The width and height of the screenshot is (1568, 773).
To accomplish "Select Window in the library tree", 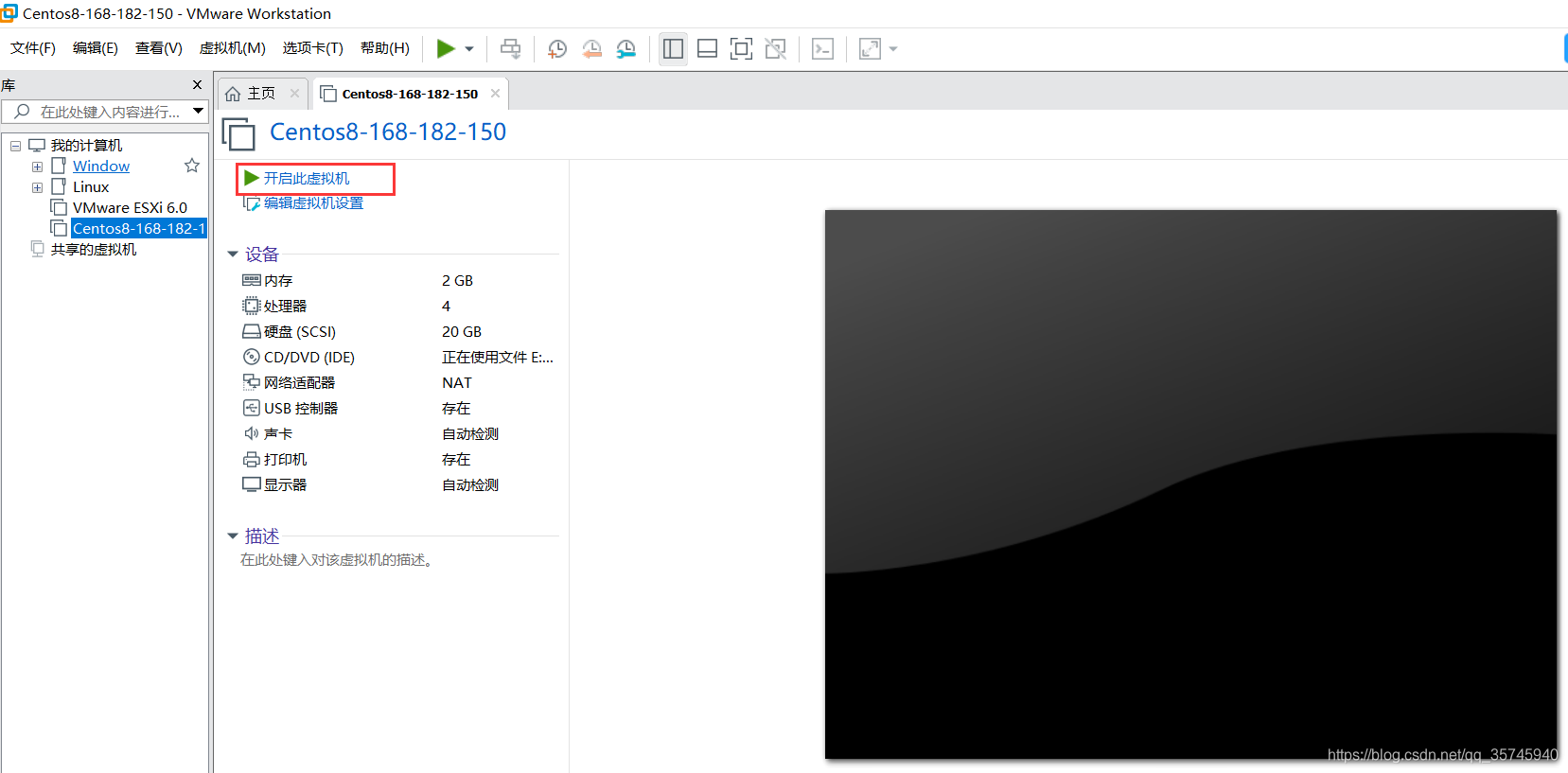I will click(101, 167).
